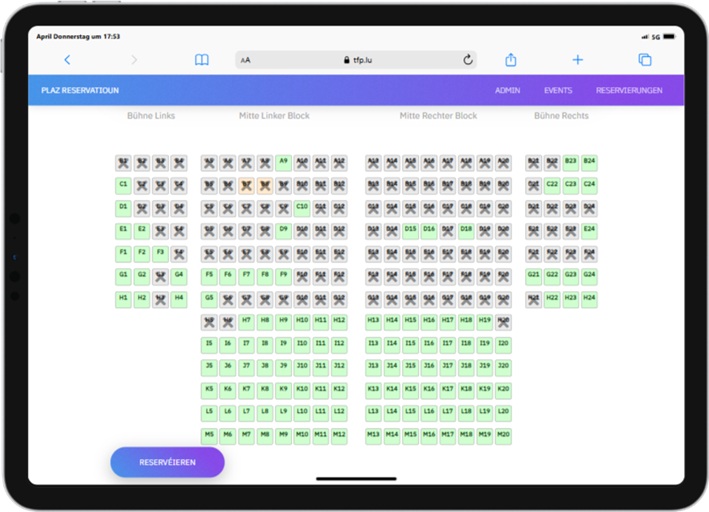Select free seat D15
This screenshot has width=709, height=512.
410,229
